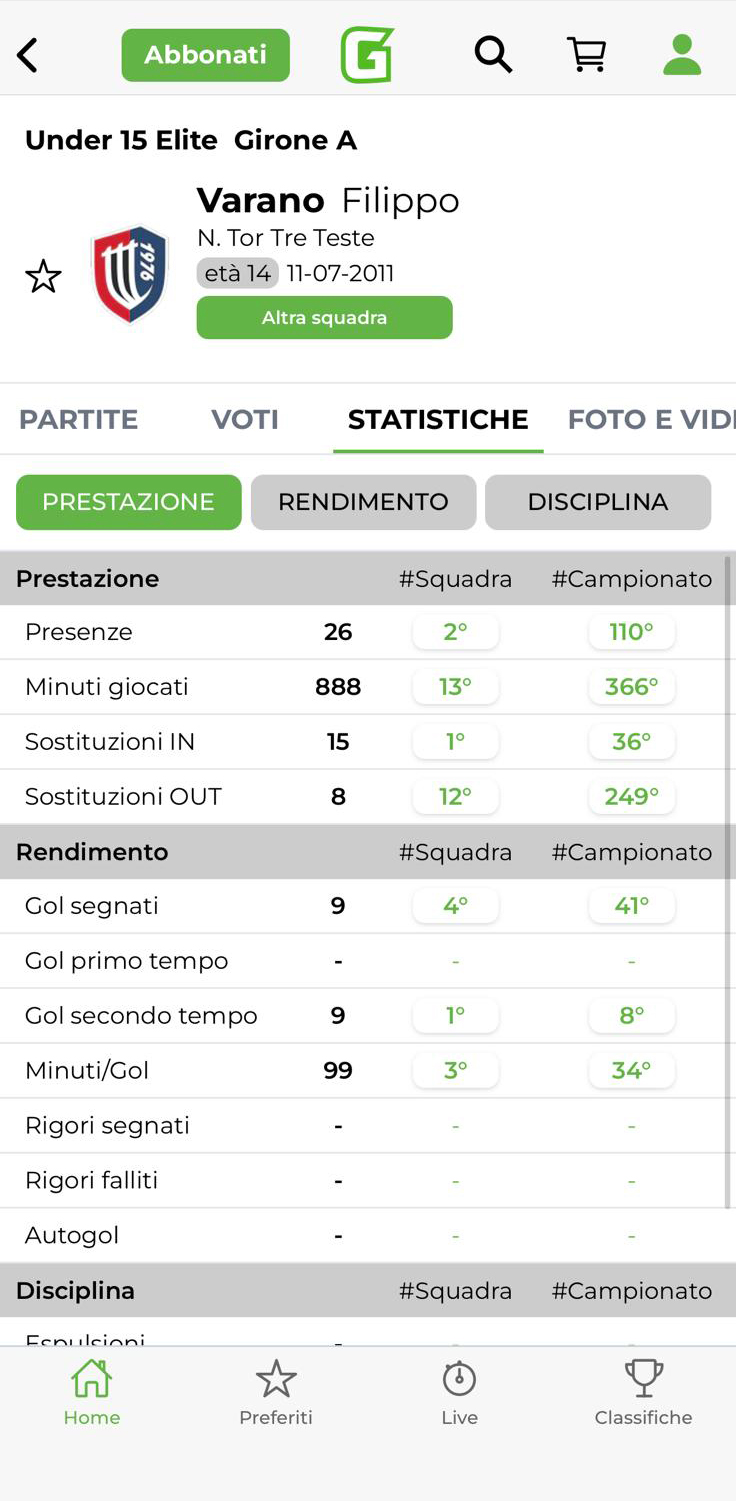
Task: Select the DISCIPLINA filter
Action: pos(598,502)
